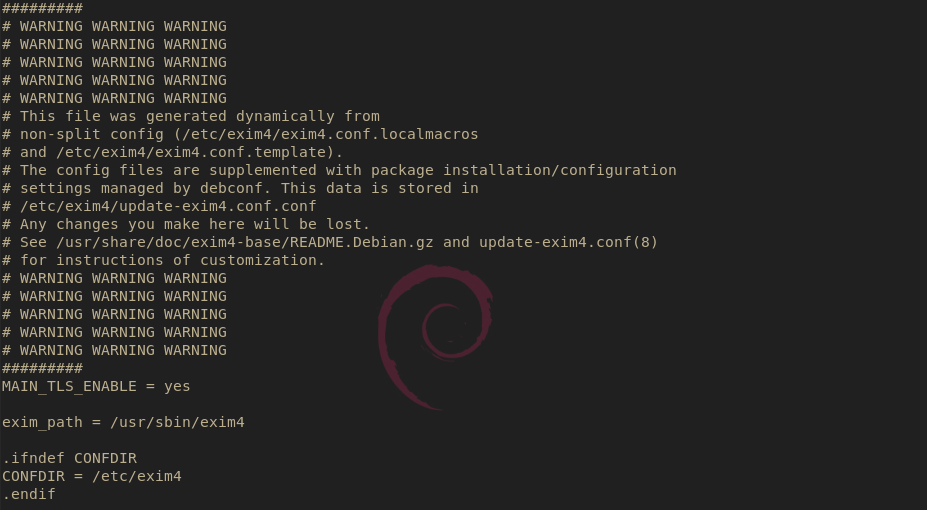
Task: Click 'for instructions of customization' comment
Action: point(173,260)
